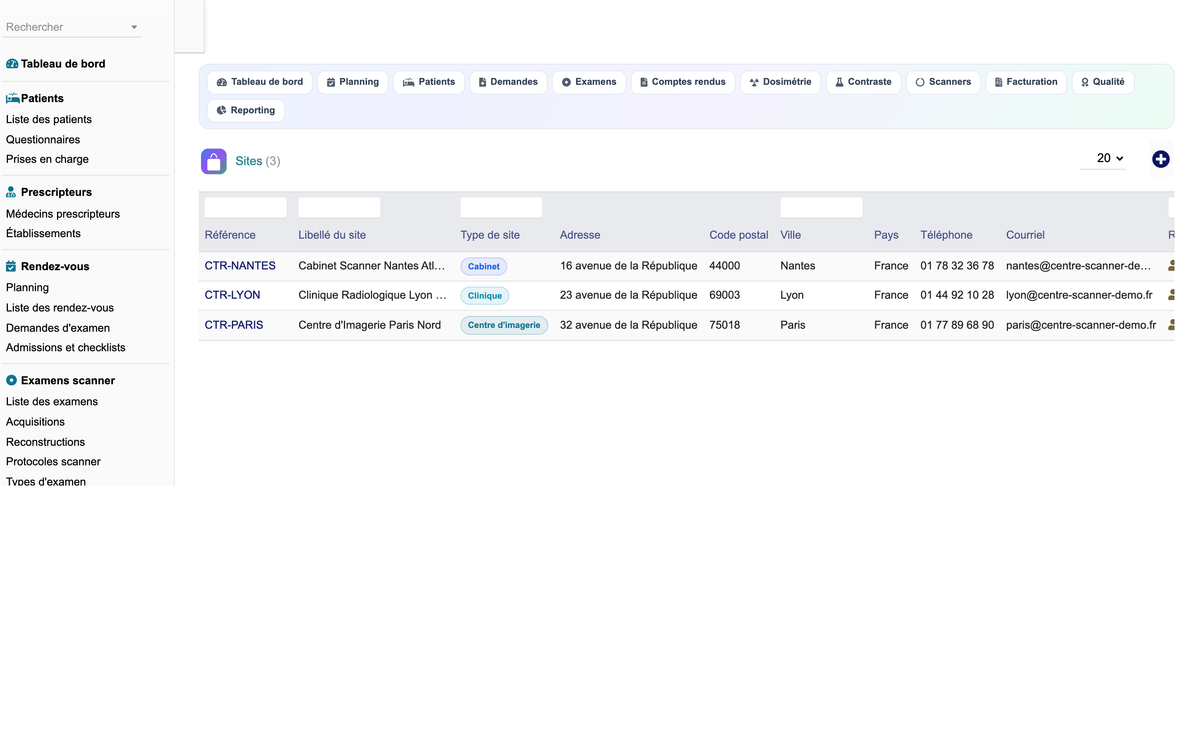Sort by the Type de site header
This screenshot has height=743, width=1200.
click(x=490, y=235)
